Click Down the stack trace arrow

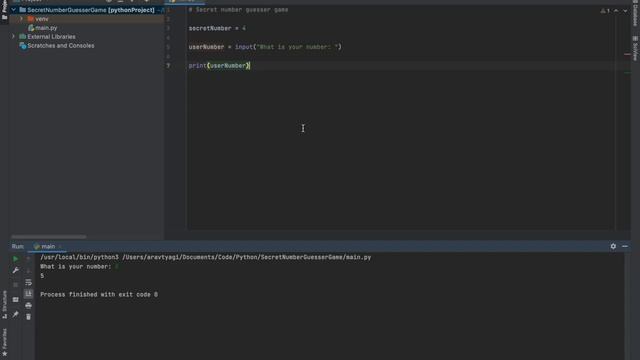28,271
